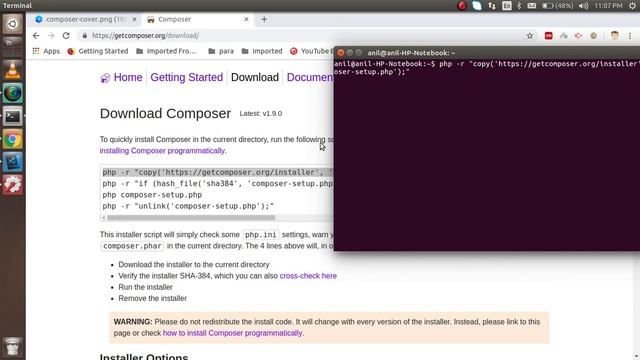Launch VLC media player from dock
The image size is (640, 360).
[13, 70]
